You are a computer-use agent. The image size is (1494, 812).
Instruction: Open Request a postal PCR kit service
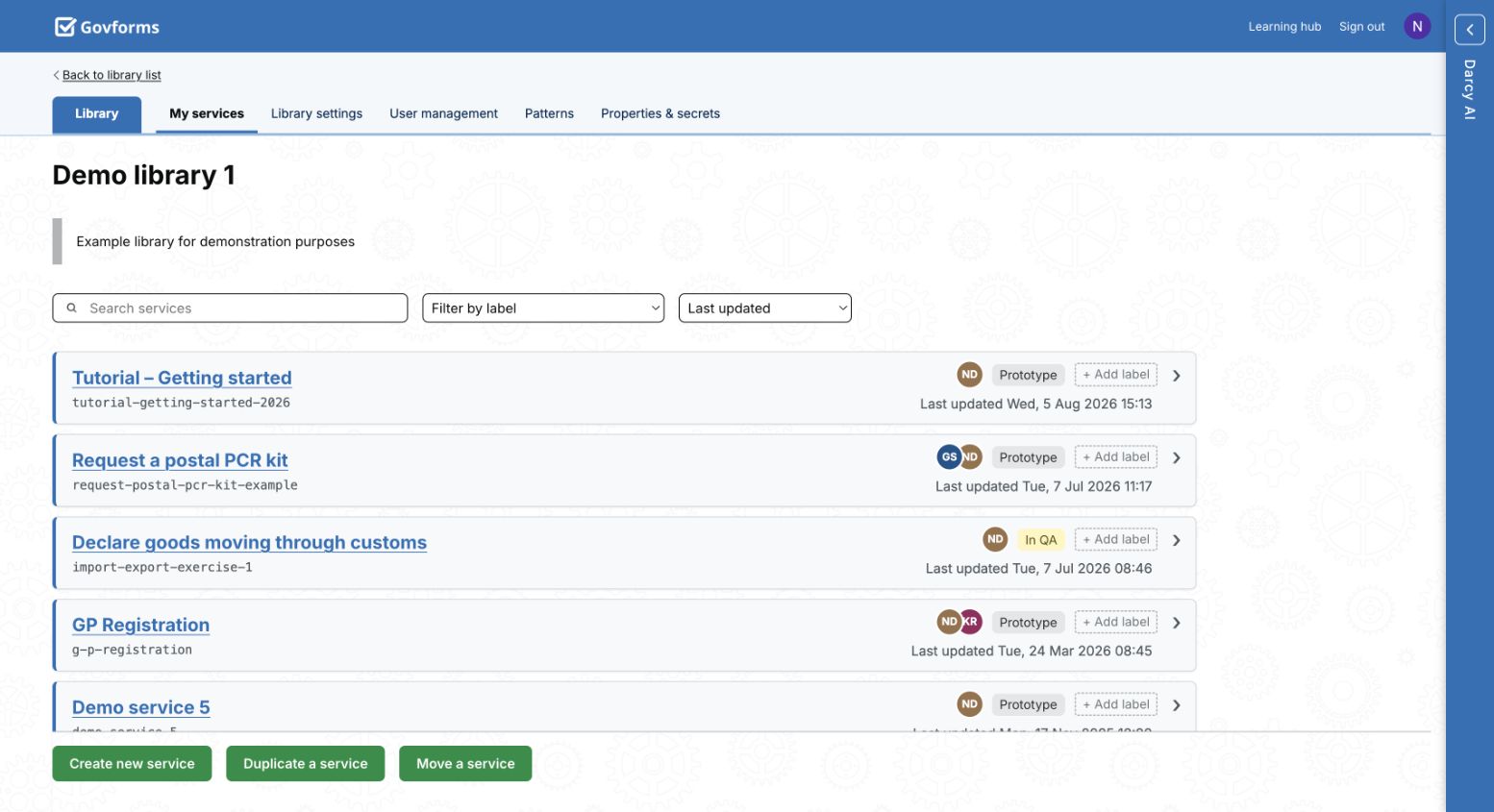[180, 460]
